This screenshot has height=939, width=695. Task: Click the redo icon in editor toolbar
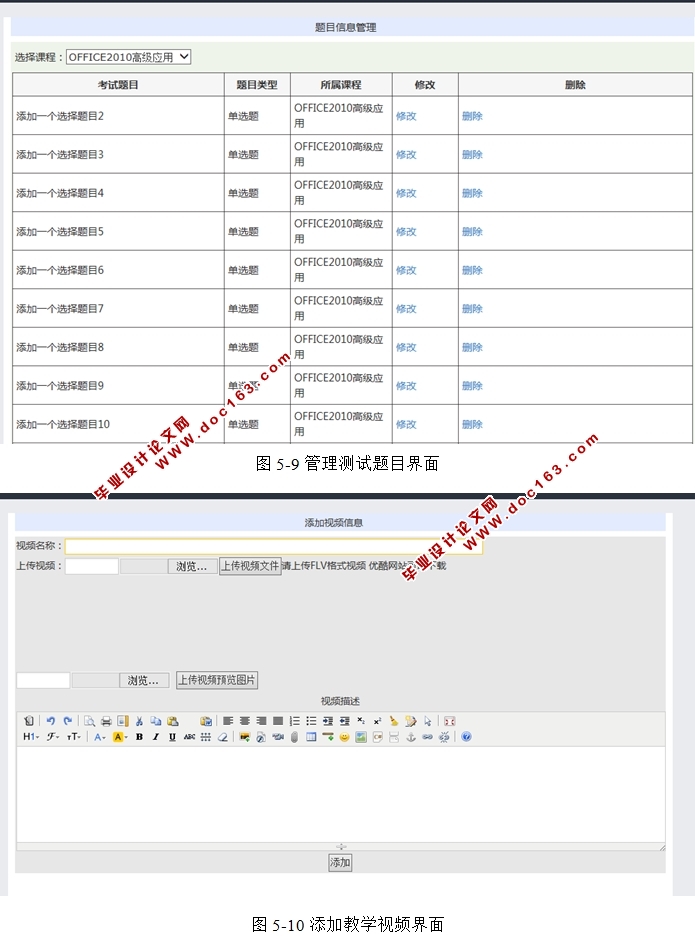68,721
